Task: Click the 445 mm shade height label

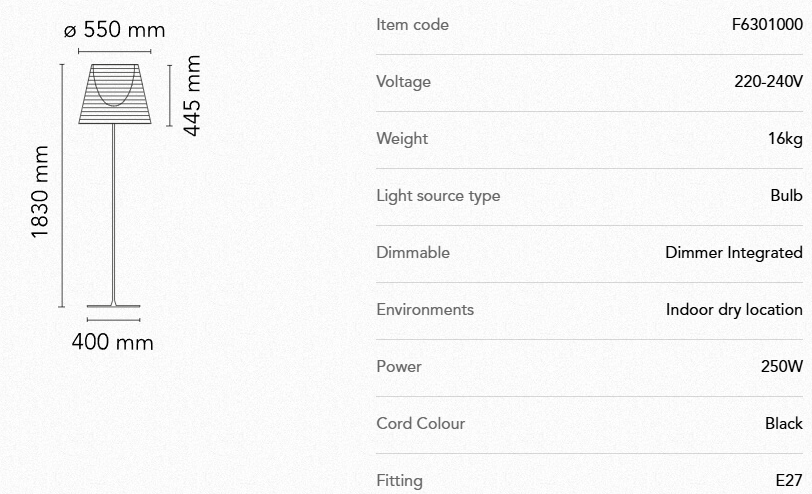Action: [193, 95]
